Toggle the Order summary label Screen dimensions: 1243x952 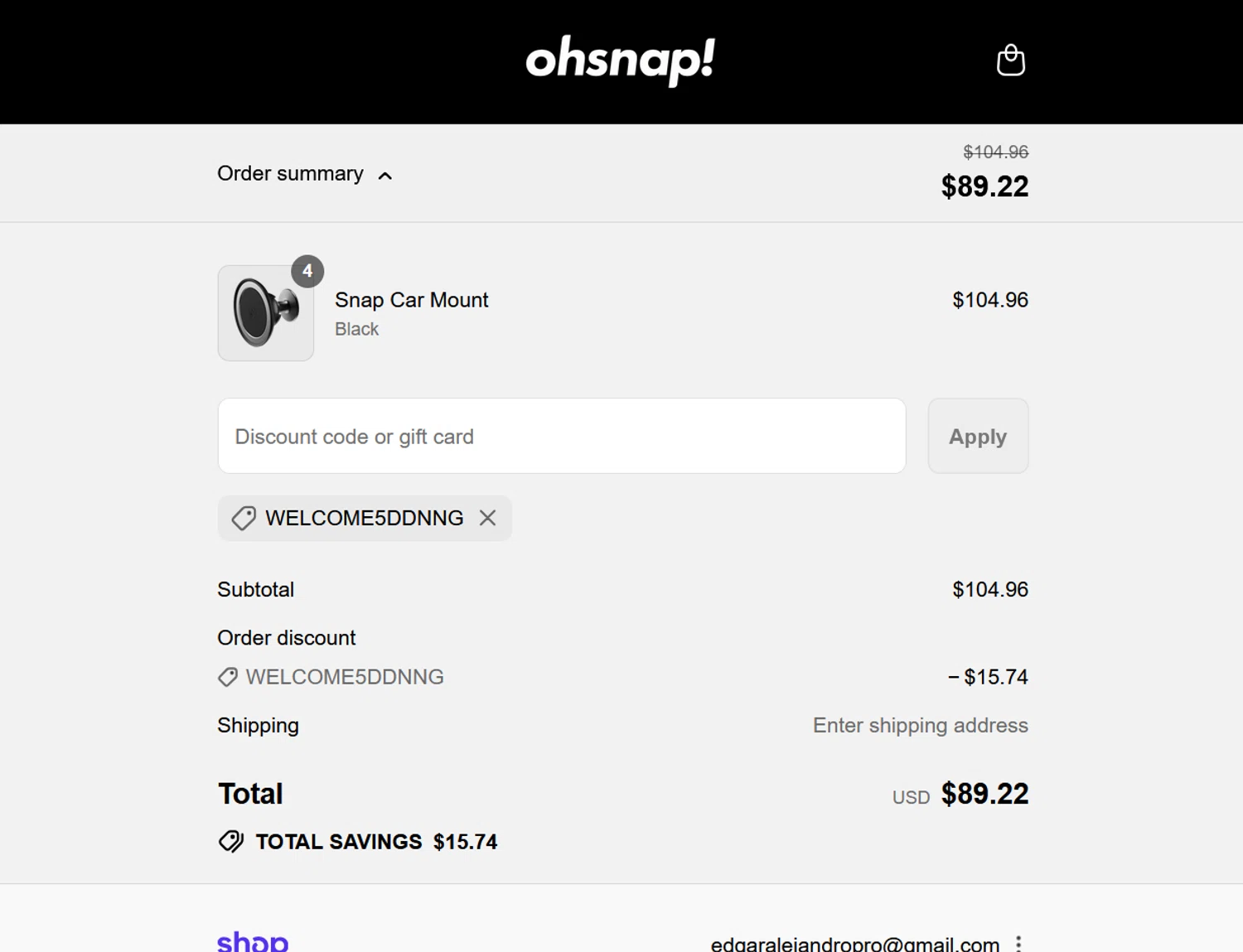(290, 174)
